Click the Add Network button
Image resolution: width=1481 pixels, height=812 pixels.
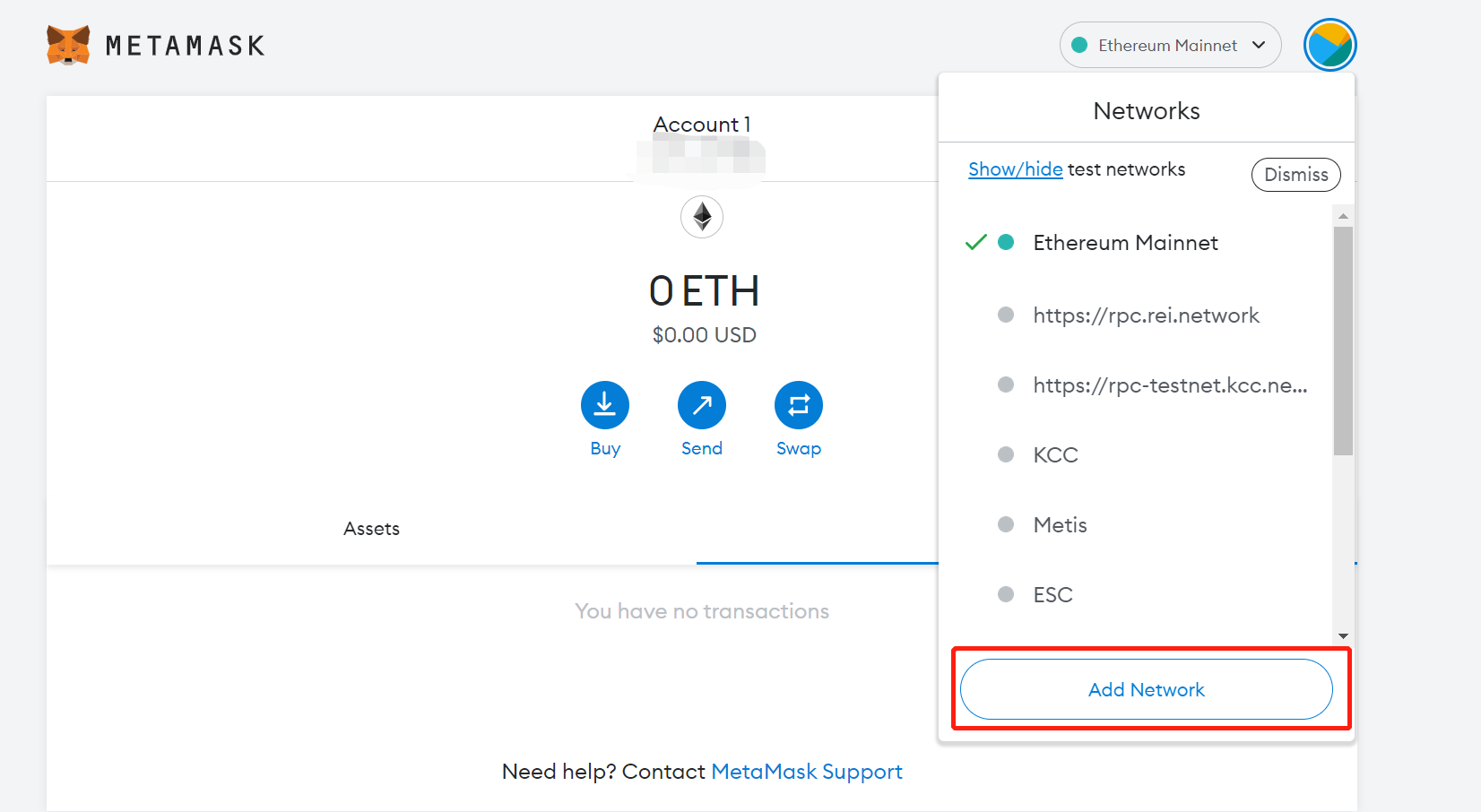1146,689
